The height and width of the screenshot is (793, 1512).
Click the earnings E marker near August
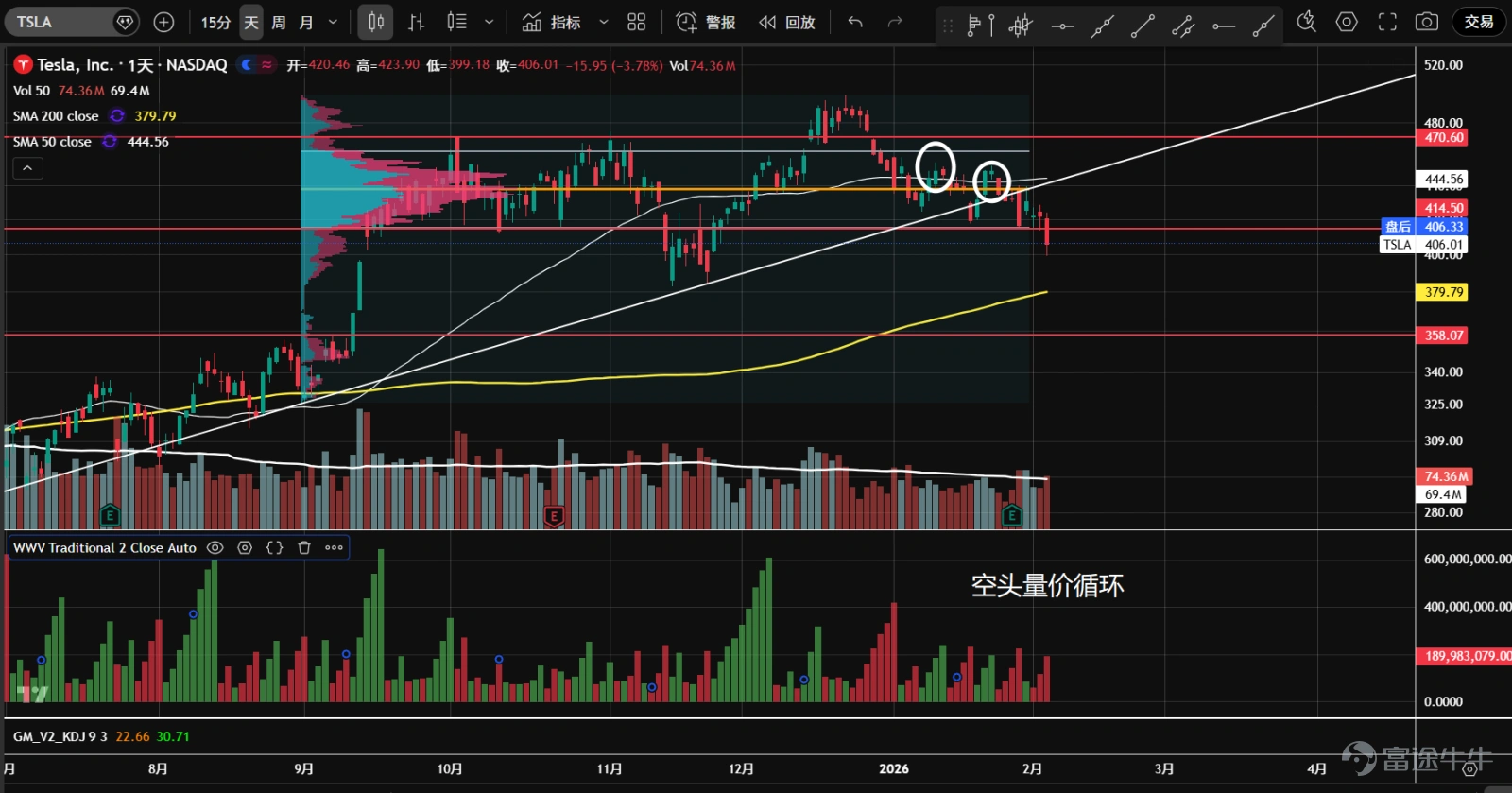(x=110, y=515)
